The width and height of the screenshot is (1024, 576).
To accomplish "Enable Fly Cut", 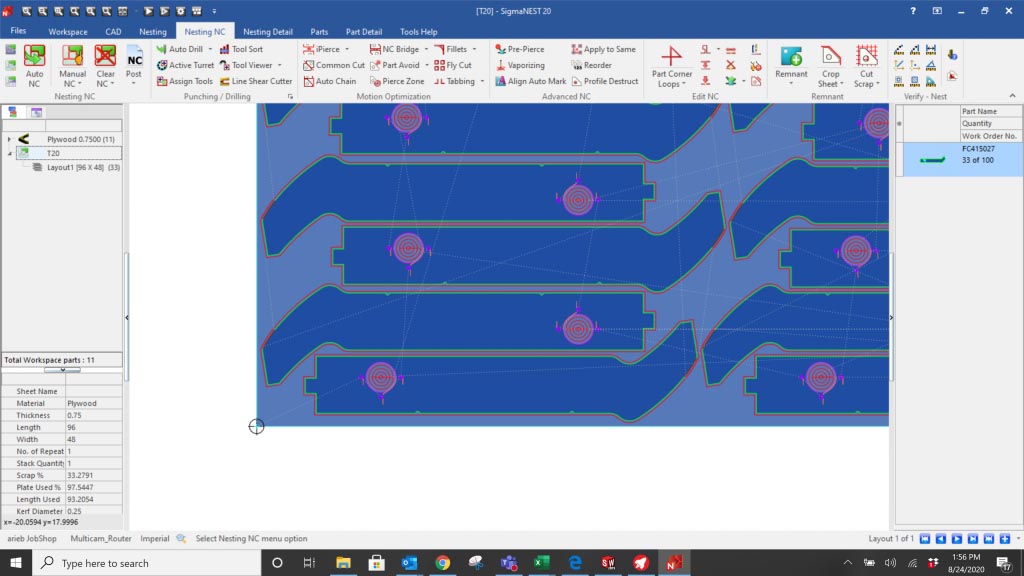I will (x=453, y=65).
